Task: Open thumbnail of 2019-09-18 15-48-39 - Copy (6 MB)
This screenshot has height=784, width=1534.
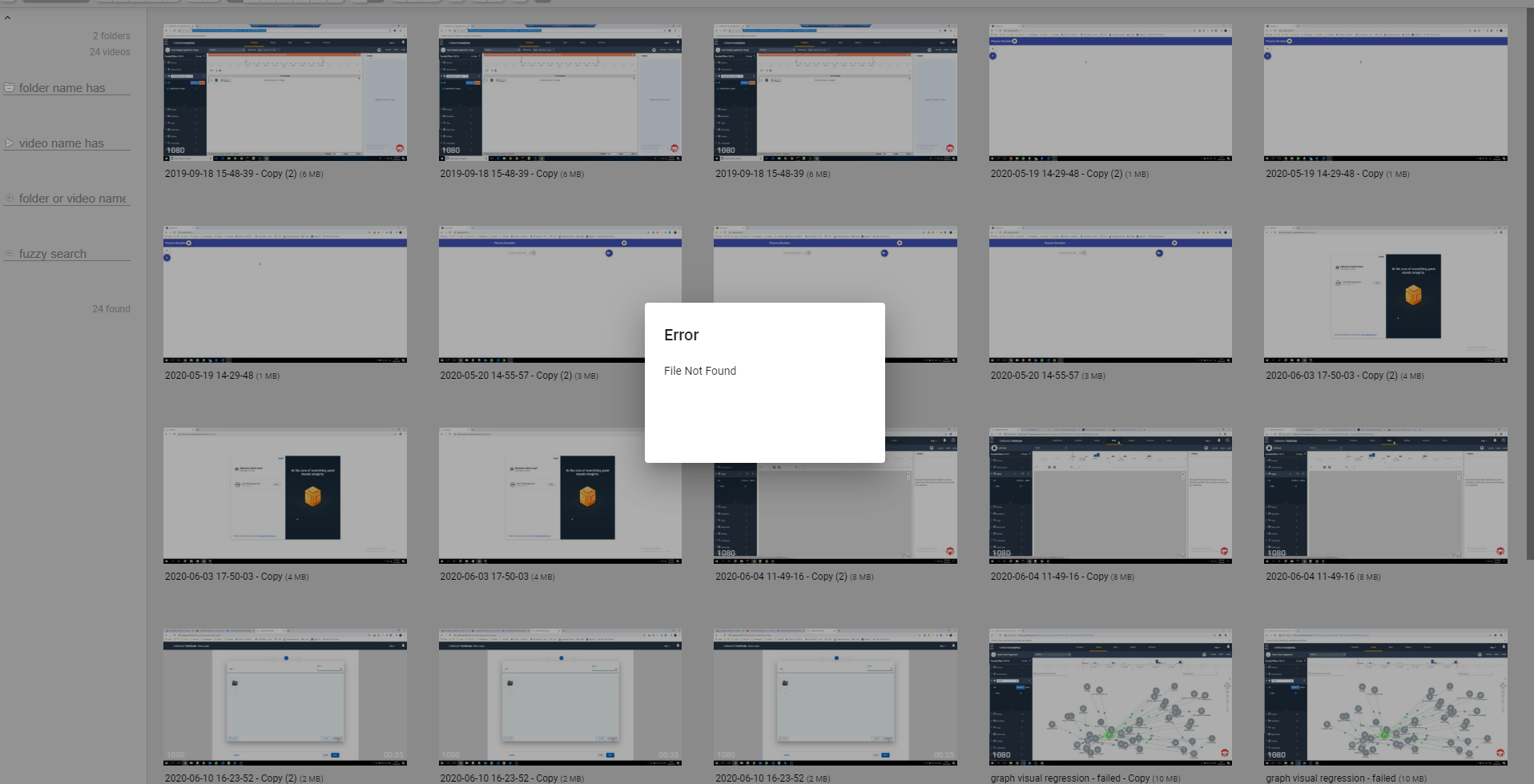Action: (560, 92)
